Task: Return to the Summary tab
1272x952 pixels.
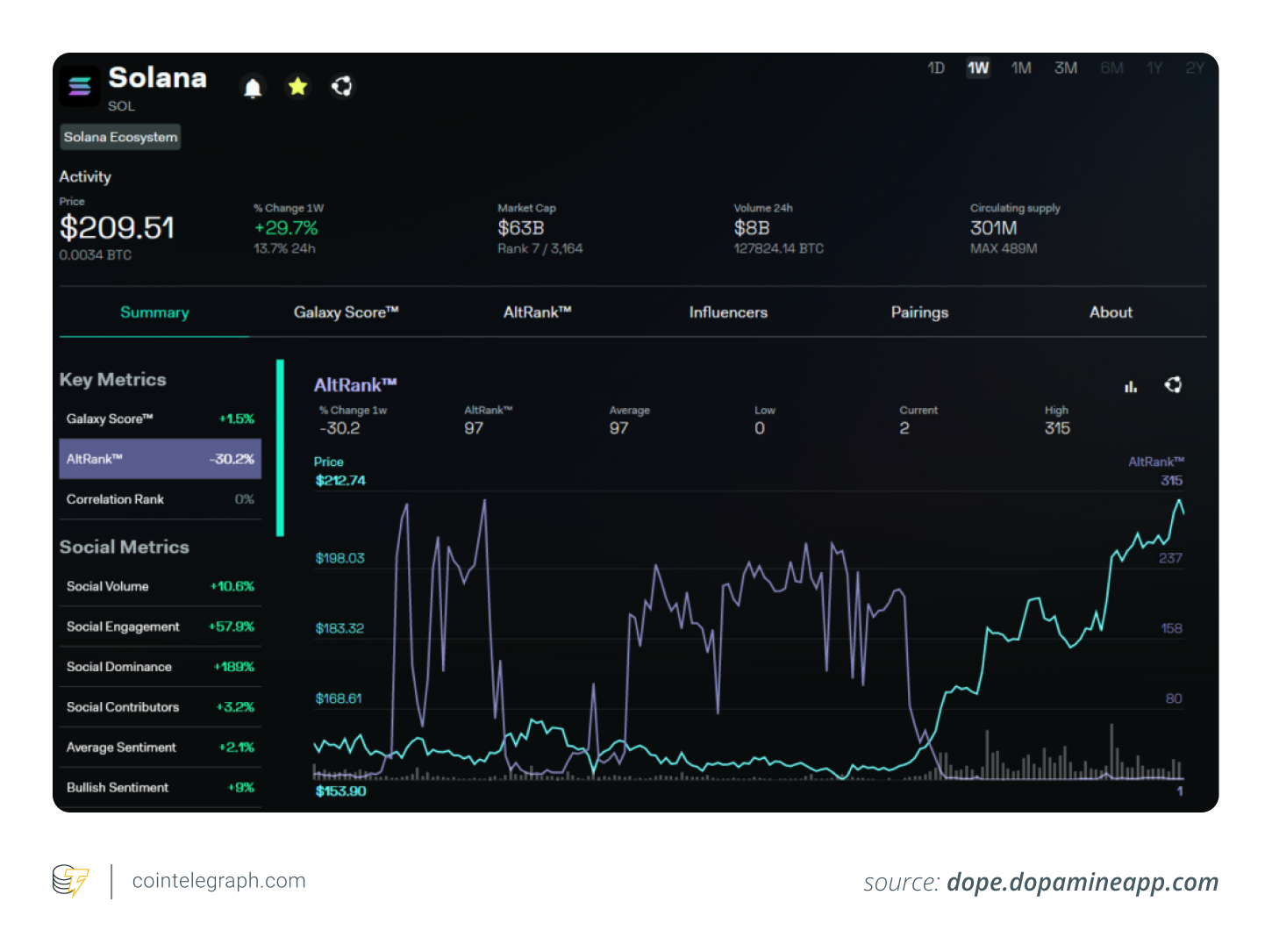Action: (x=154, y=312)
